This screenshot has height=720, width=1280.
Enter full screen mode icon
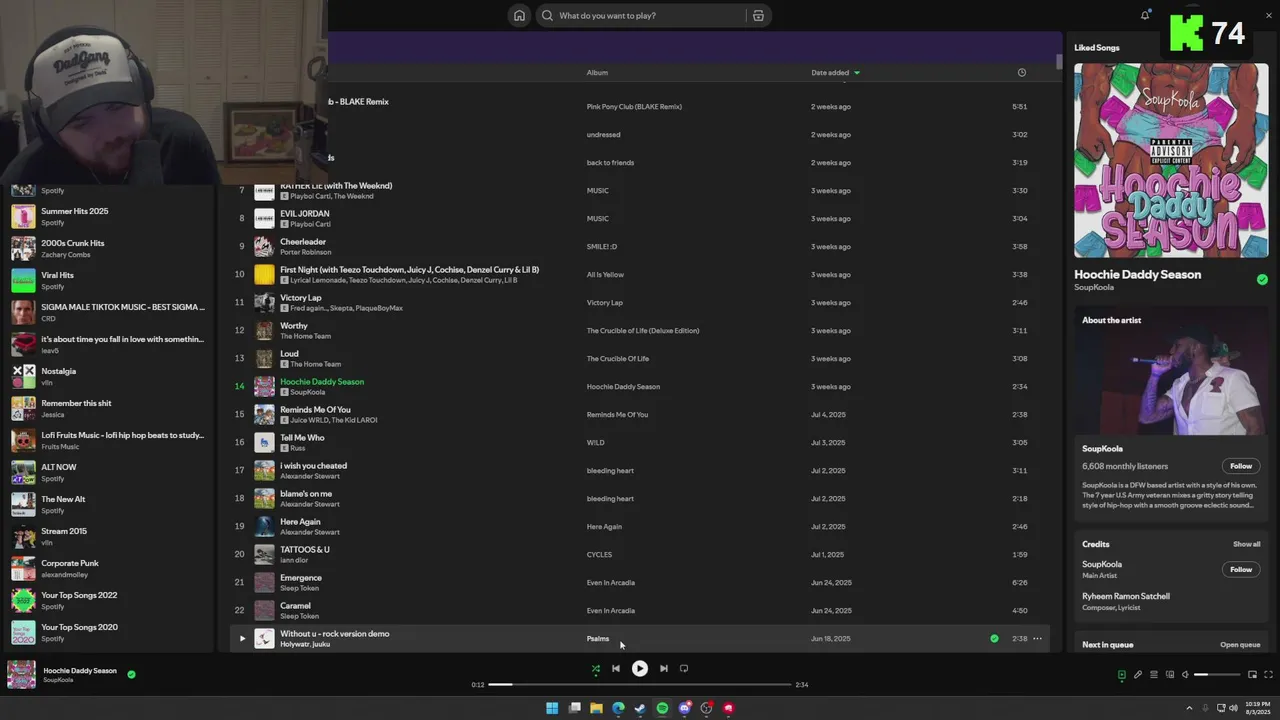pos(1269,675)
